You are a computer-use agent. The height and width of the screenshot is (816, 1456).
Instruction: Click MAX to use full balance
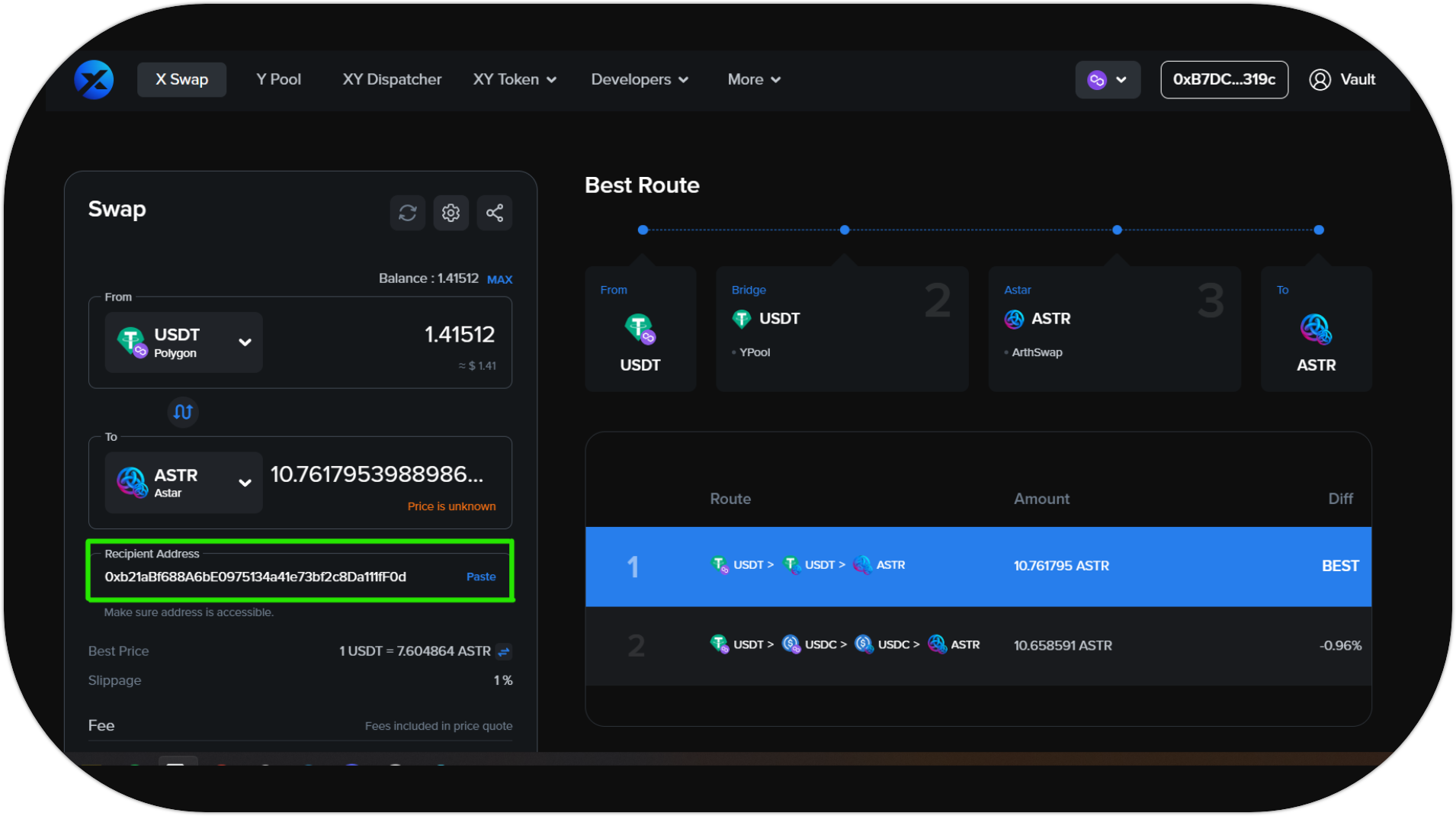(499, 280)
